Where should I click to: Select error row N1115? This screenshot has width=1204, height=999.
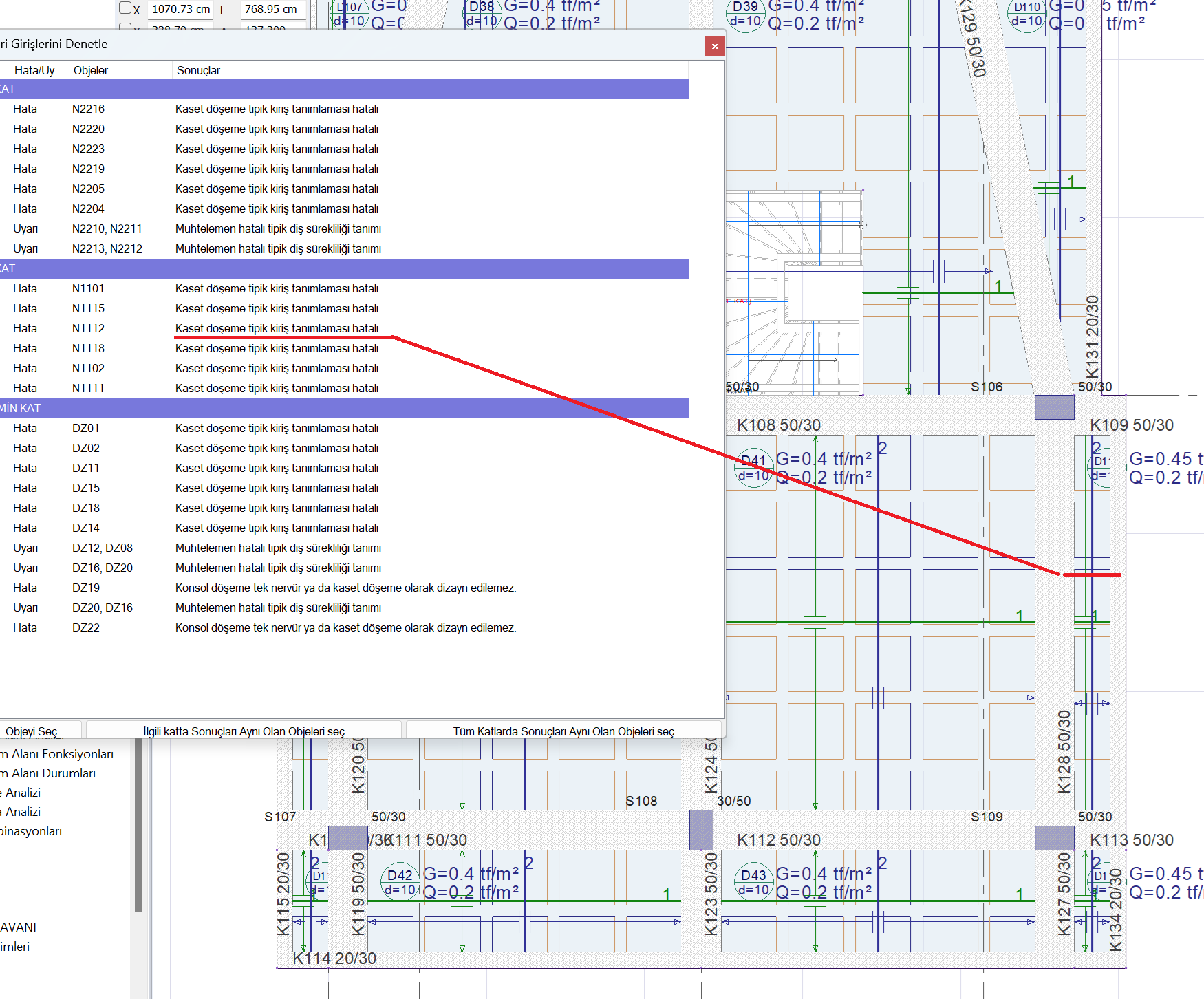tap(344, 308)
